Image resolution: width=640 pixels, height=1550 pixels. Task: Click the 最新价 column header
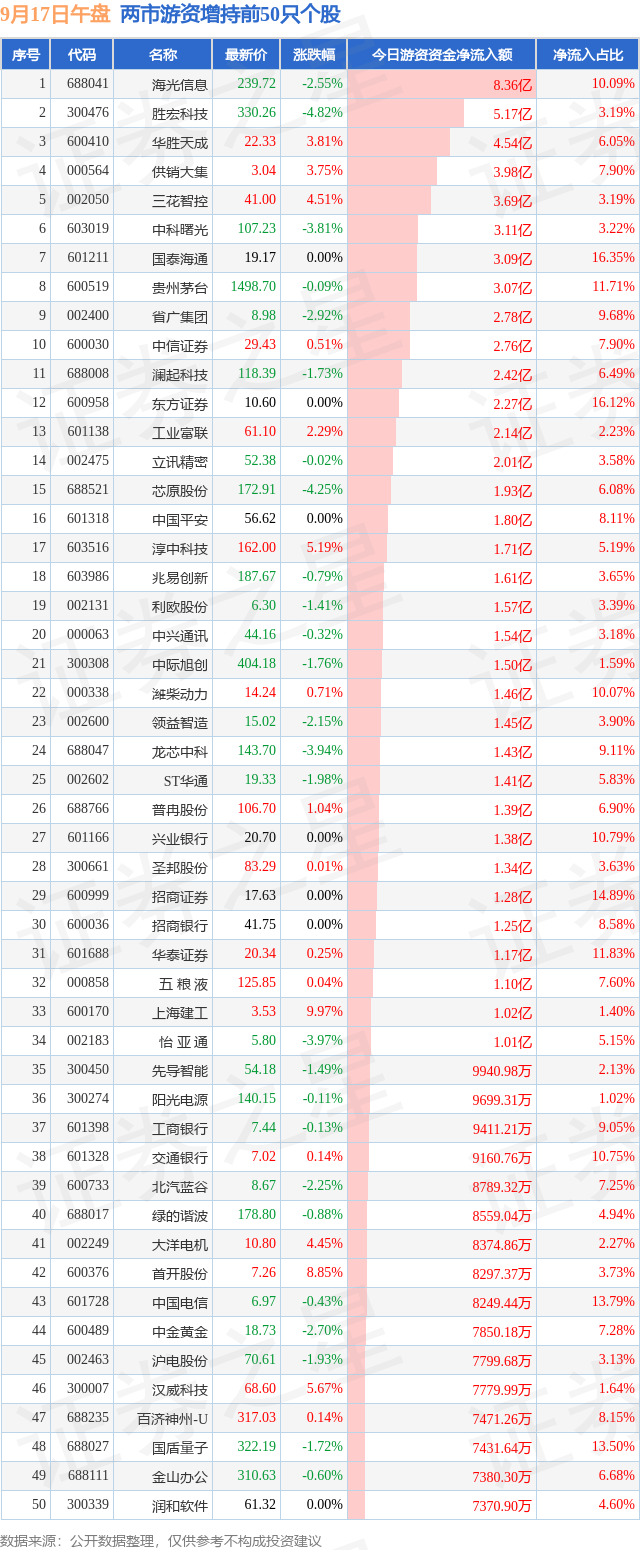[x=246, y=55]
